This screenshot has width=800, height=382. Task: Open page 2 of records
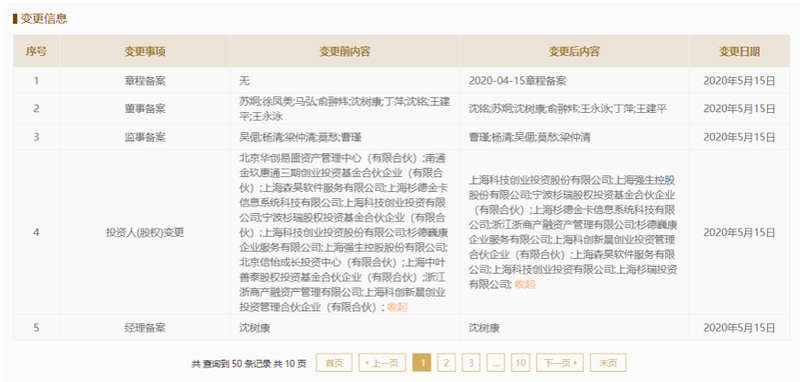[x=446, y=363]
